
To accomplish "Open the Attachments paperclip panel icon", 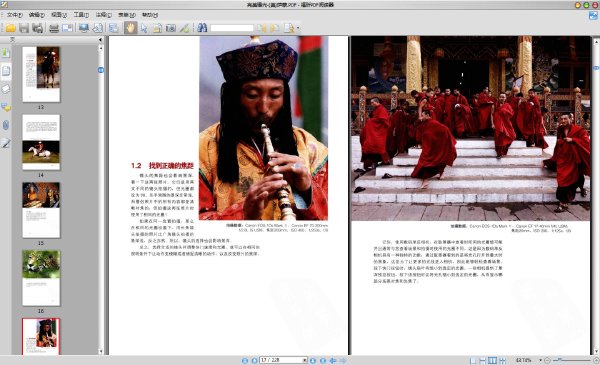I will 6,125.
